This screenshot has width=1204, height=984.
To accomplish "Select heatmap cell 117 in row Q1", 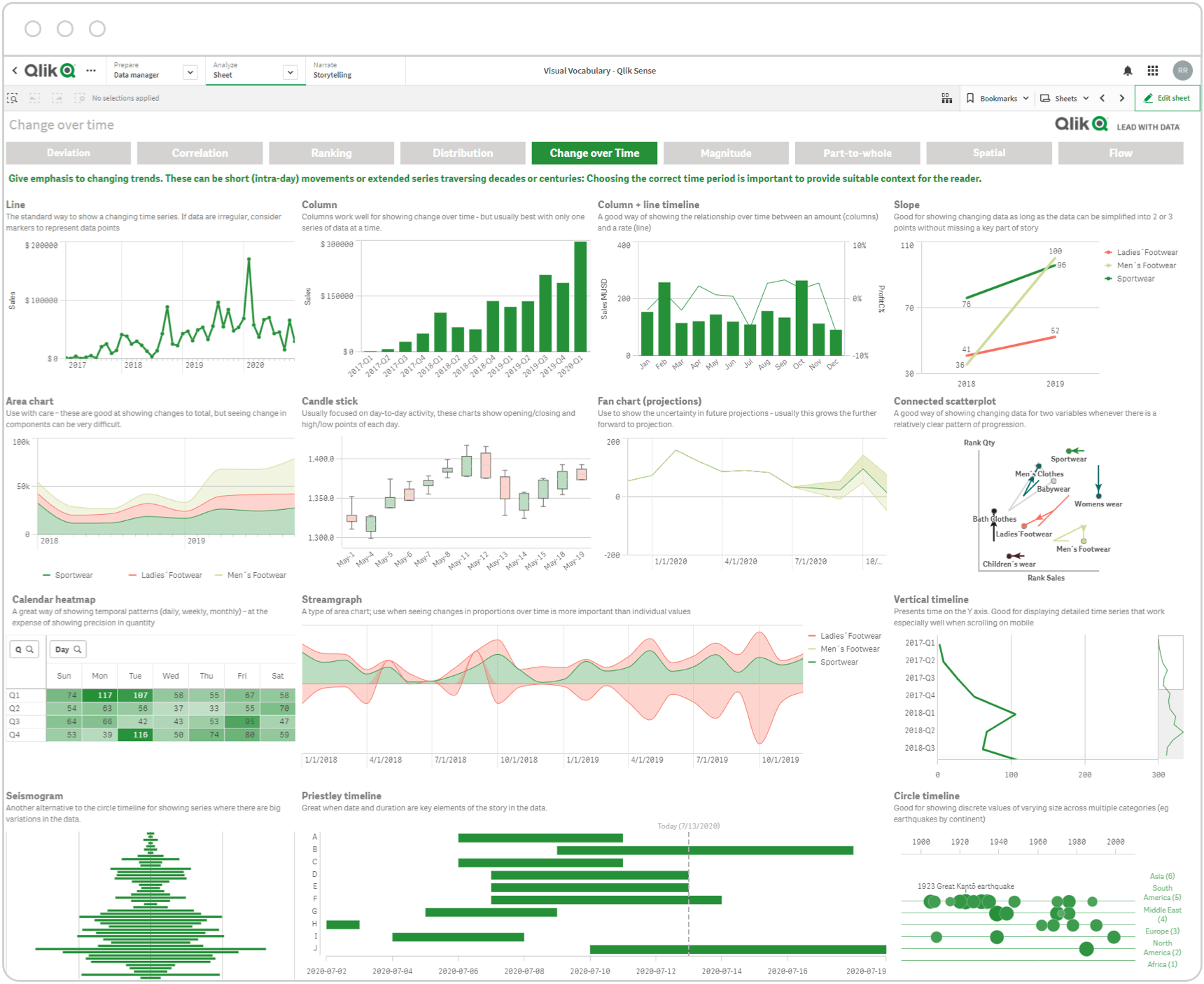I will click(99, 695).
